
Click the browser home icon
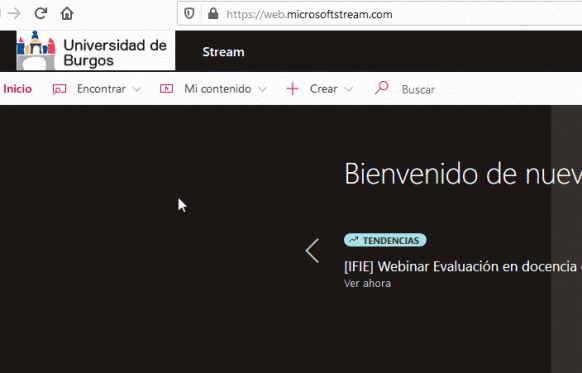(x=67, y=14)
